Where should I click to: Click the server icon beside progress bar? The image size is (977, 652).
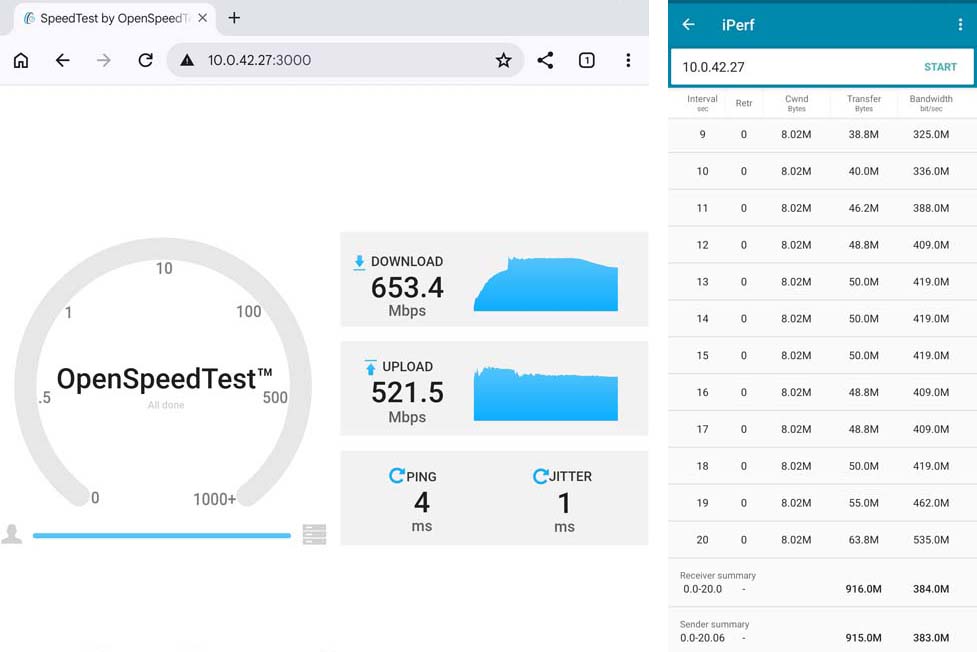pyautogui.click(x=314, y=535)
